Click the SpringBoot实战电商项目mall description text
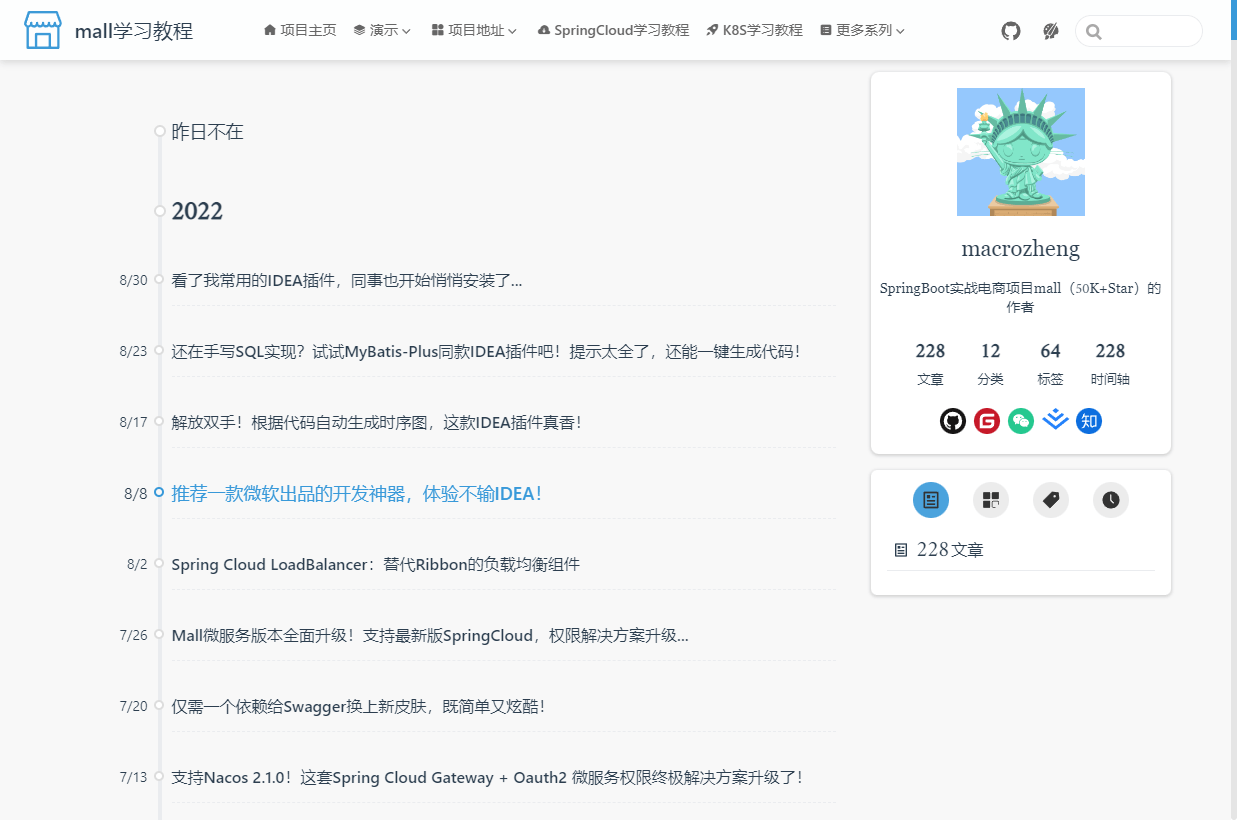Viewport: 1237px width, 820px height. pos(1021,297)
